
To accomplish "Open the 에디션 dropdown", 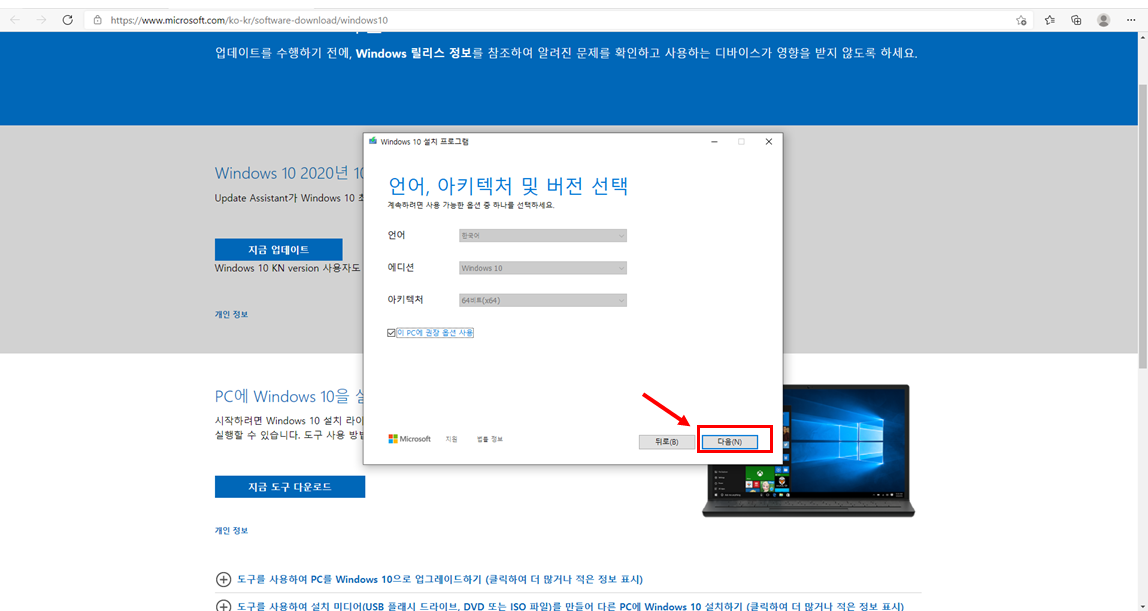I will pyautogui.click(x=543, y=268).
